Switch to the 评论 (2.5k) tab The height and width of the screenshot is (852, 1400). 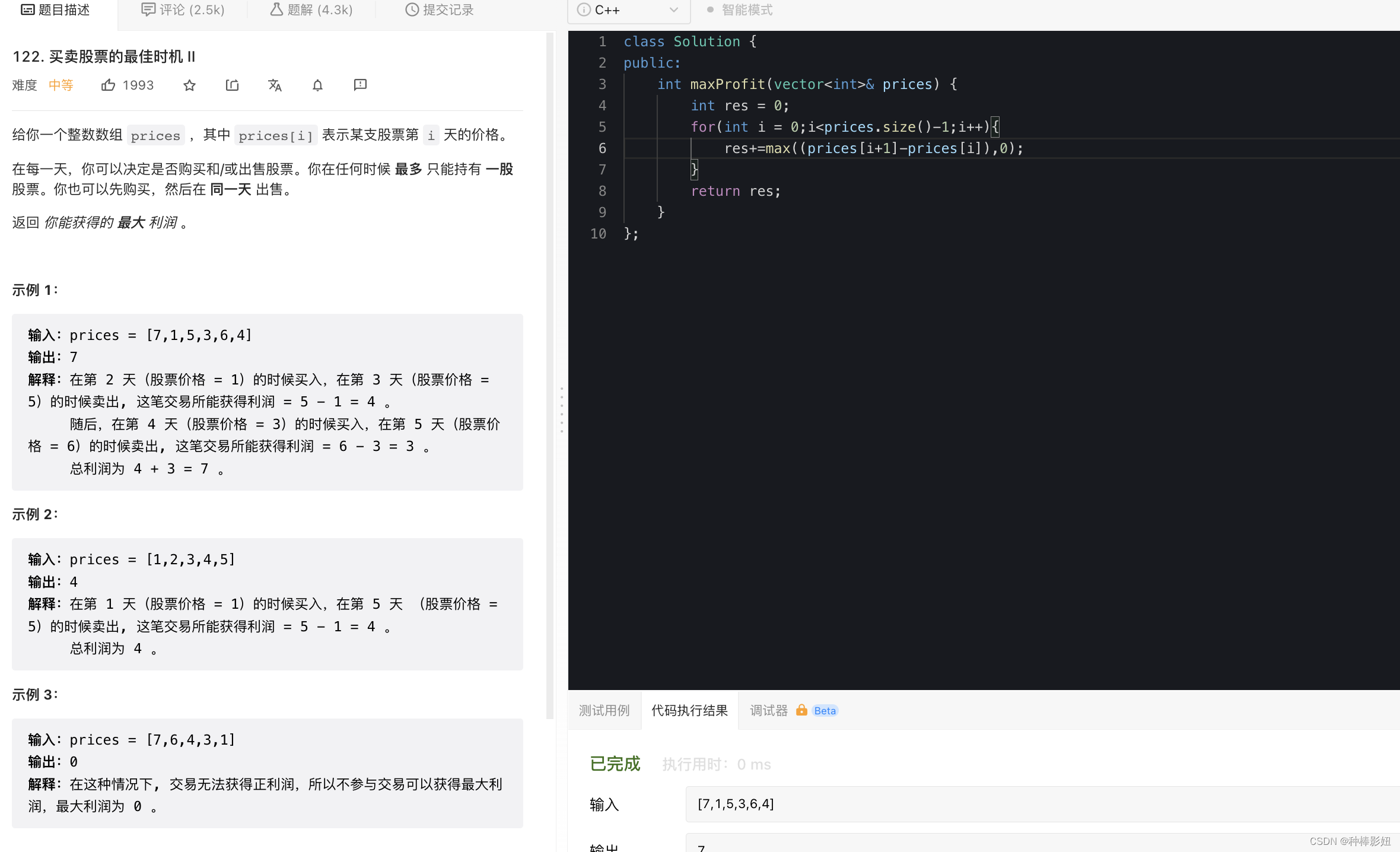pos(183,10)
